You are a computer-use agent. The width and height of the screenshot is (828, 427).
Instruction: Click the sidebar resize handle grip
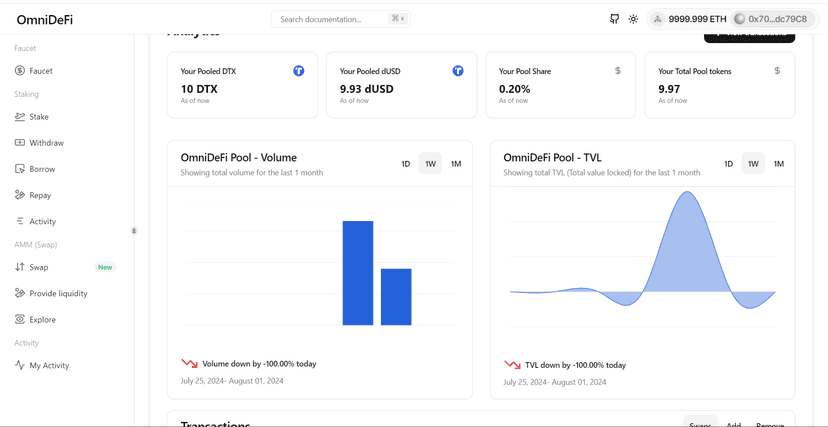tap(134, 231)
